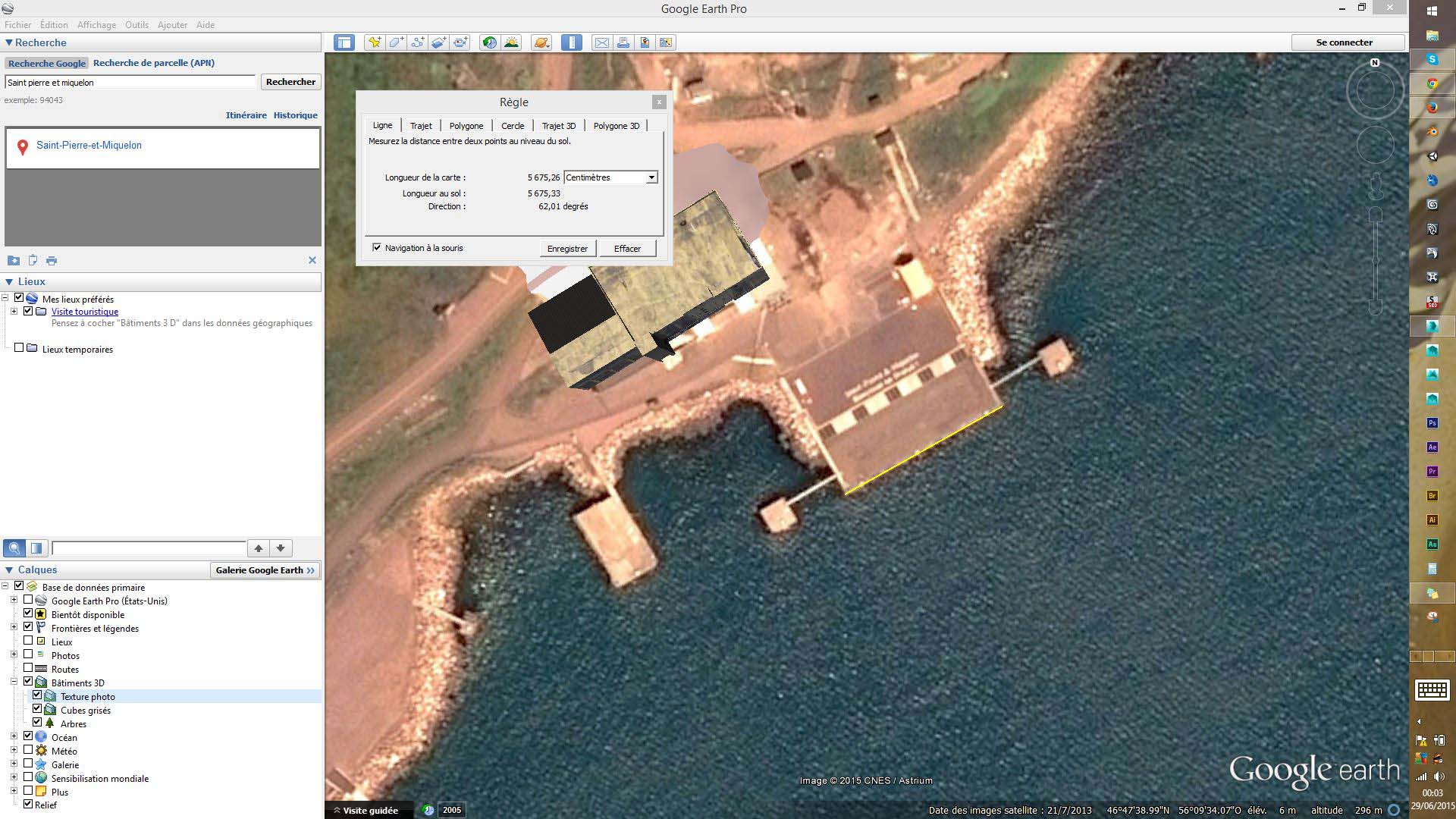Open the Saint-Pierre-et-Miquelon search result
The image size is (1456, 819).
[89, 146]
